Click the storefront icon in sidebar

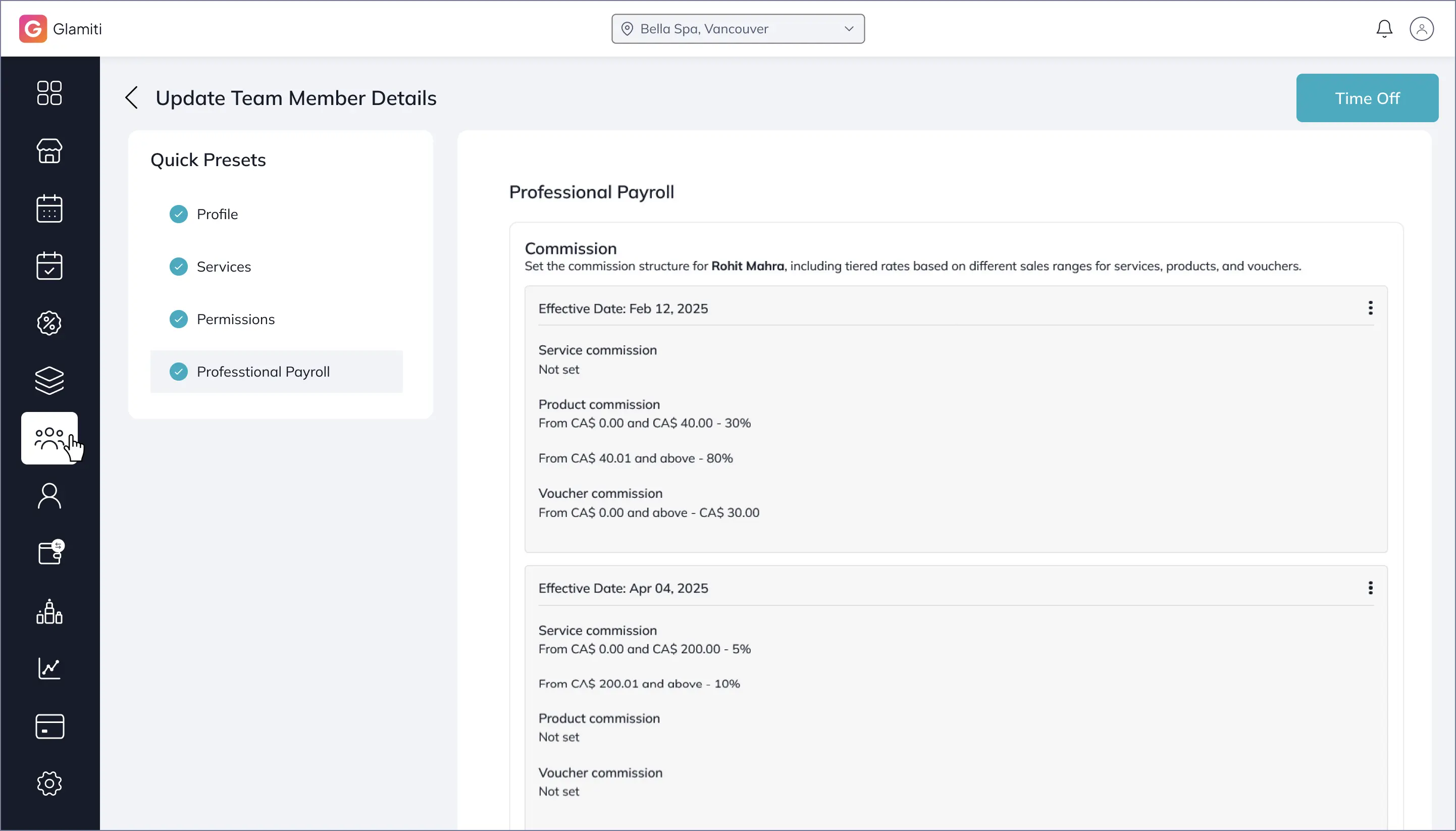click(49, 151)
